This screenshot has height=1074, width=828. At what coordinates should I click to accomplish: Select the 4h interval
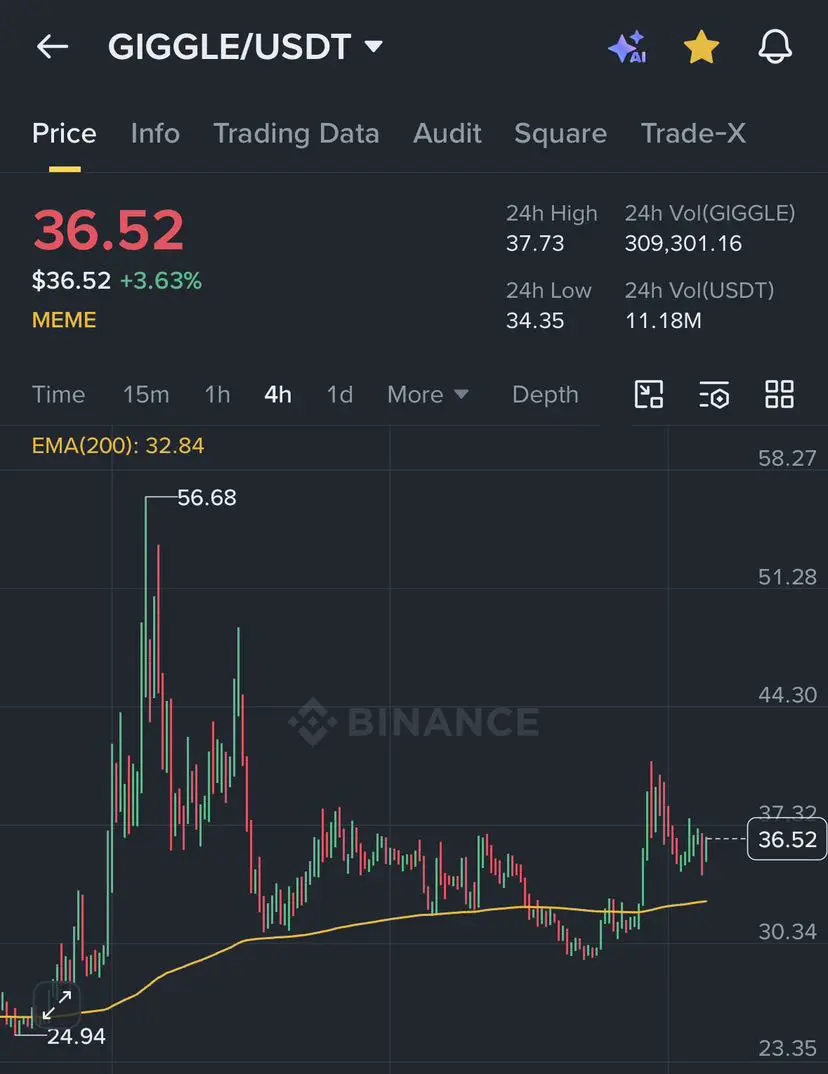tap(278, 395)
